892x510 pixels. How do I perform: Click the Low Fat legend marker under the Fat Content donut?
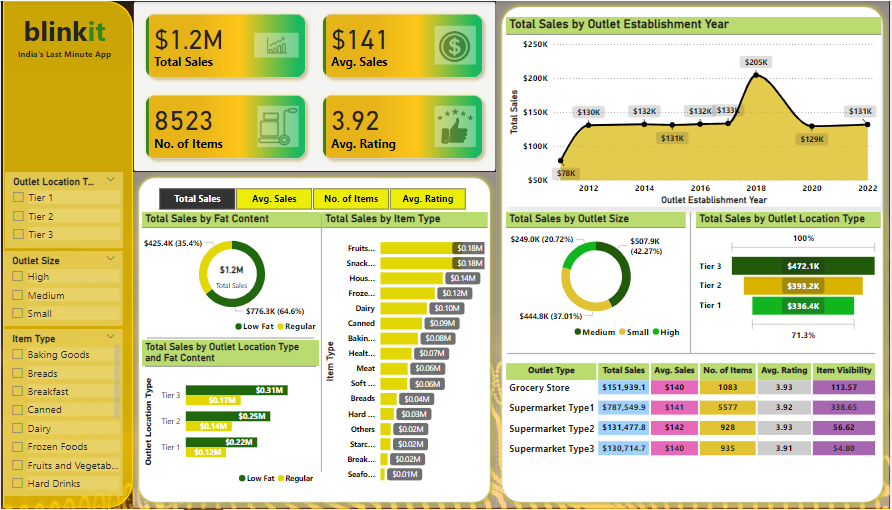click(240, 326)
